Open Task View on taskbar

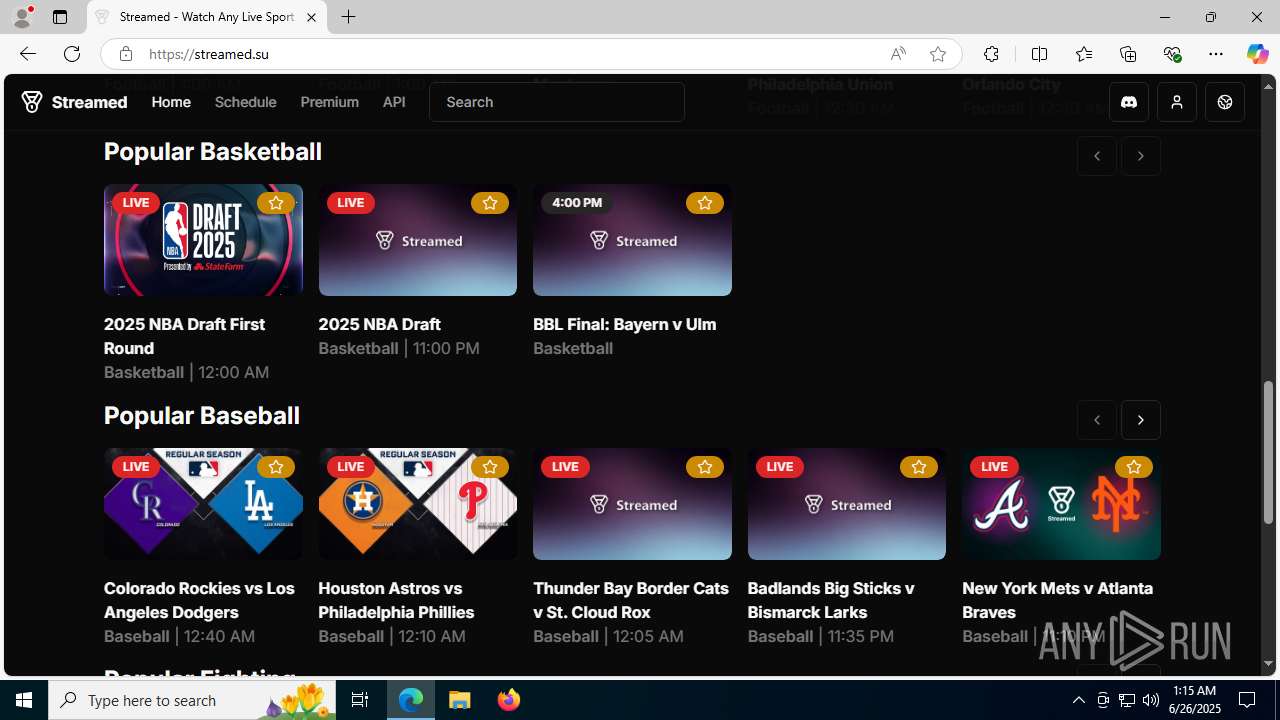click(360, 700)
